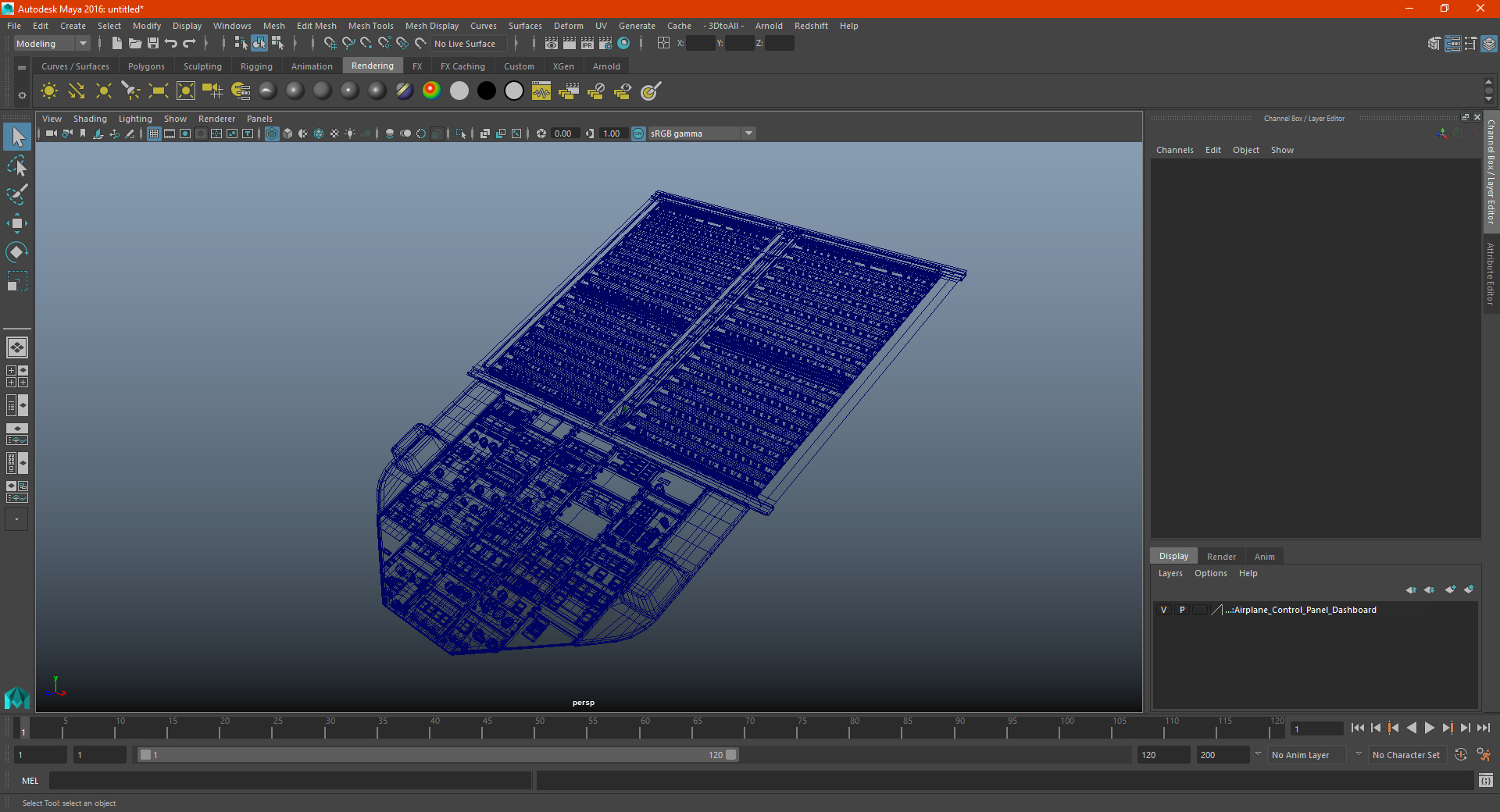1500x812 pixels.
Task: Activate the Rotate tool in toolbox
Action: click(17, 252)
